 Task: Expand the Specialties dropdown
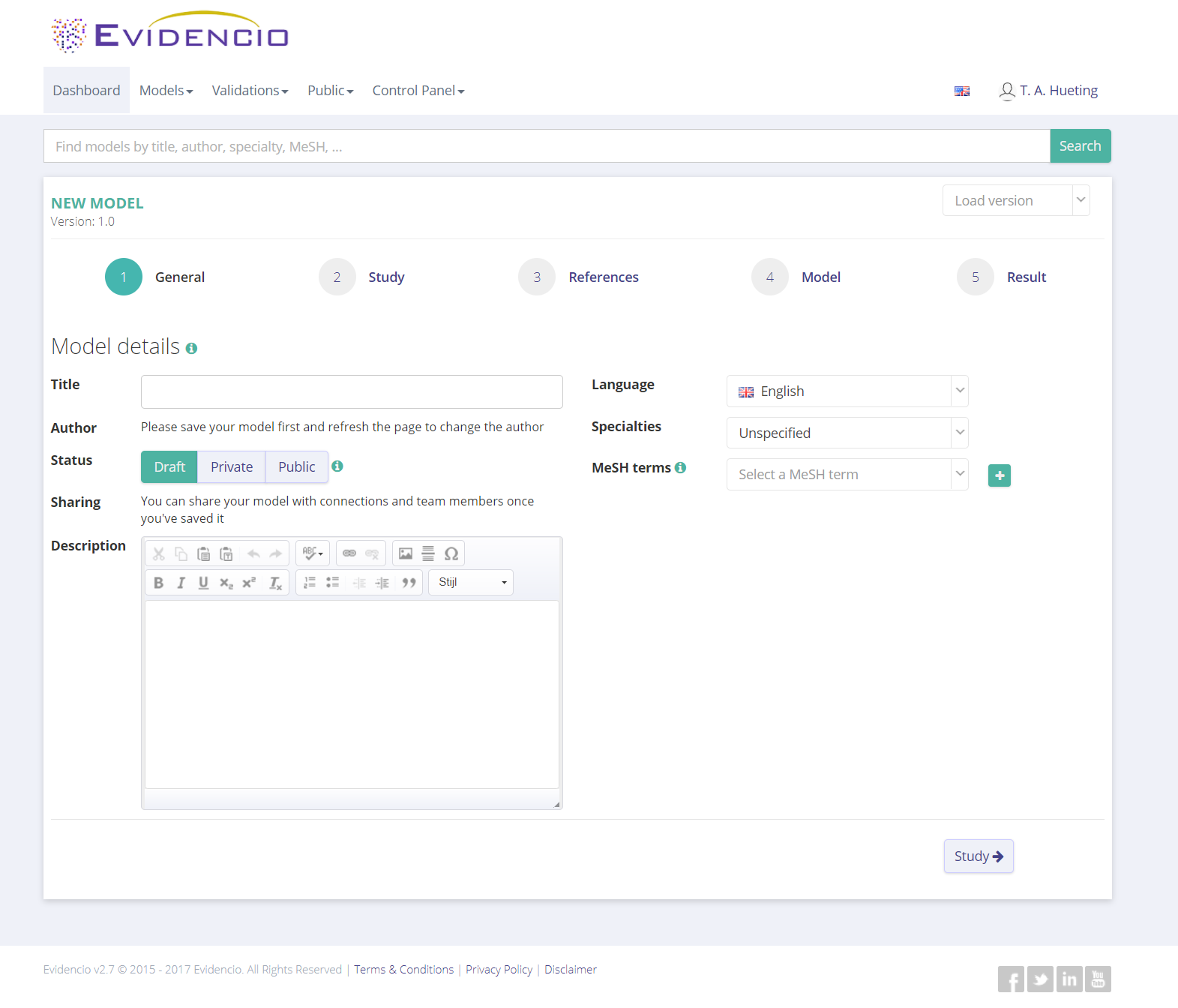click(847, 433)
